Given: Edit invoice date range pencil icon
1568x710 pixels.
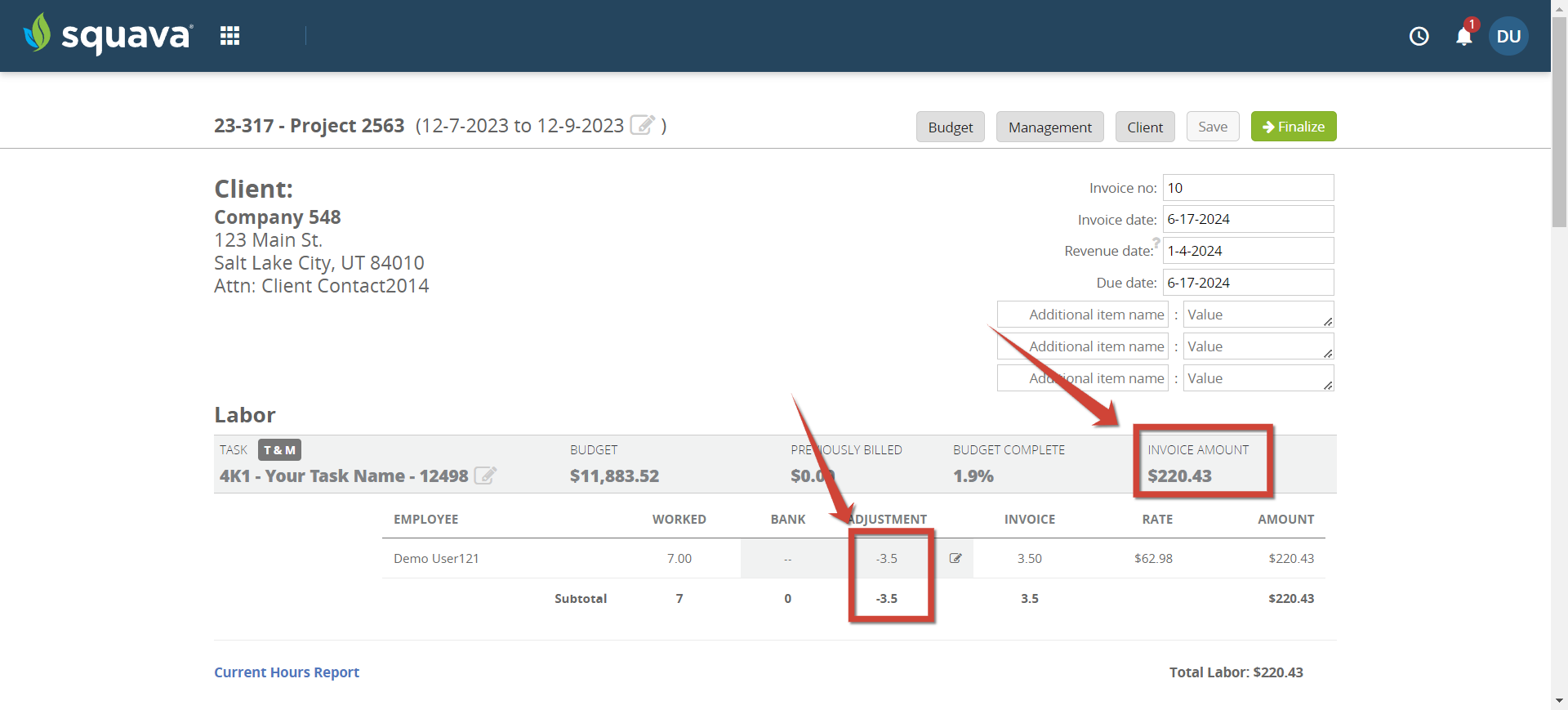Looking at the screenshot, I should tap(643, 125).
